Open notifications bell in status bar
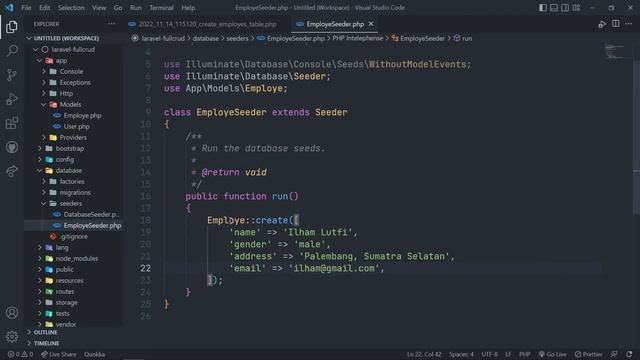This screenshot has width=640, height=360. (x=629, y=354)
